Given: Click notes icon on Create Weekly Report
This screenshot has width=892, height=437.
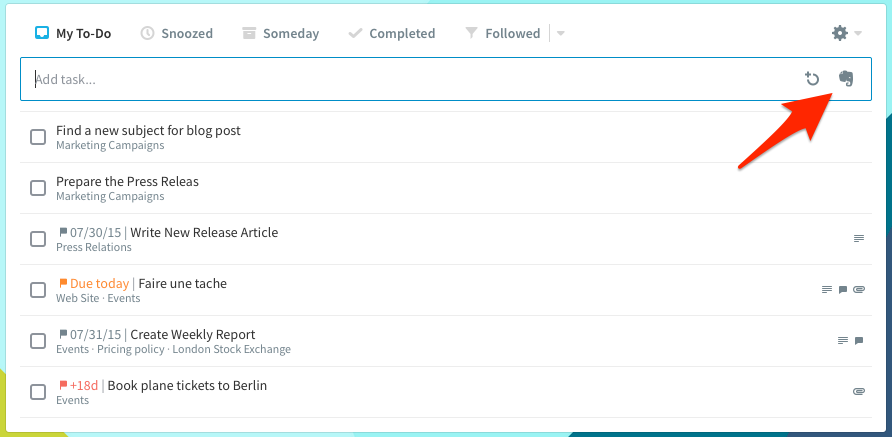Looking at the screenshot, I should [843, 341].
